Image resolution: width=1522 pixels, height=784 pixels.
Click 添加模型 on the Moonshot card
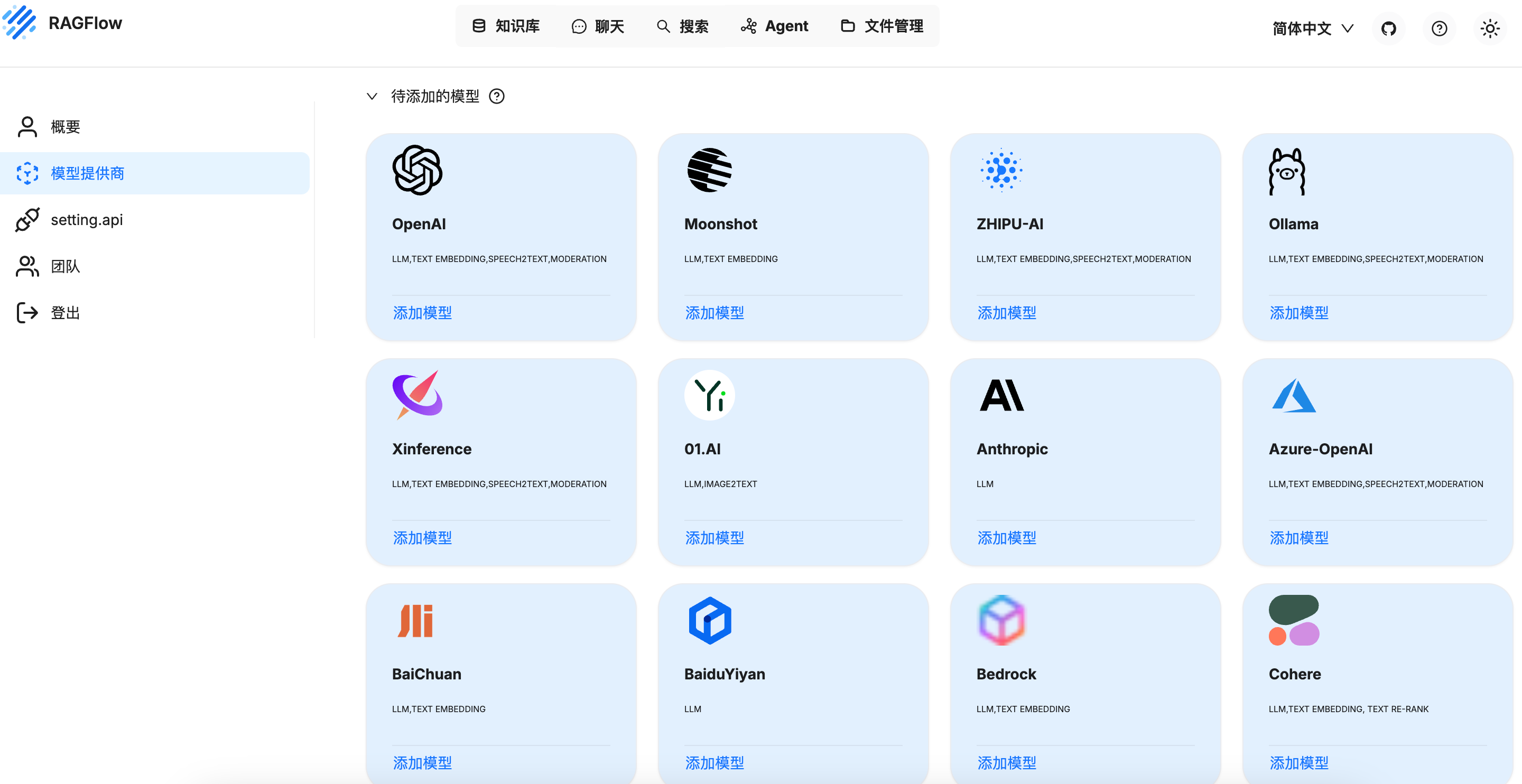tap(714, 313)
